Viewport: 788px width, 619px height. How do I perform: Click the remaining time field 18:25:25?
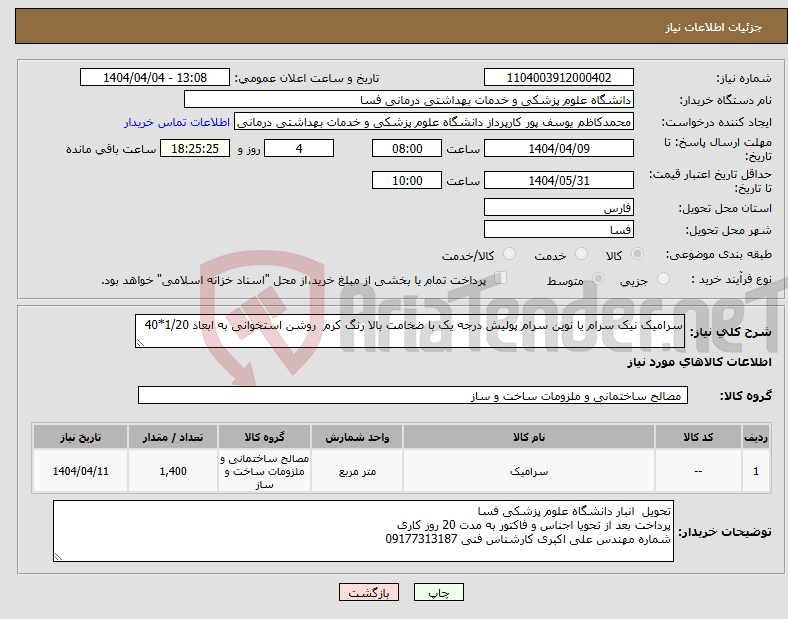[195, 148]
